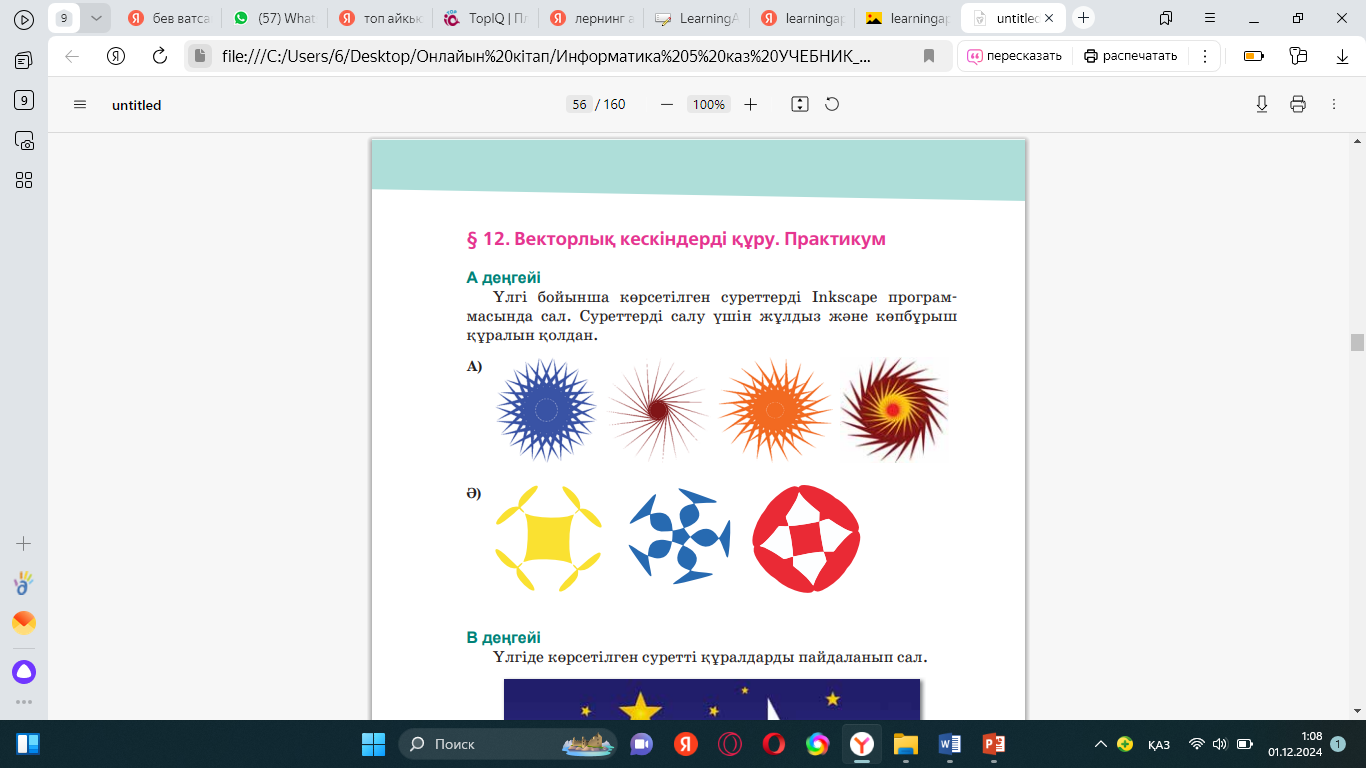
Task: Zoom in the PDF with plus icon
Action: 751,104
